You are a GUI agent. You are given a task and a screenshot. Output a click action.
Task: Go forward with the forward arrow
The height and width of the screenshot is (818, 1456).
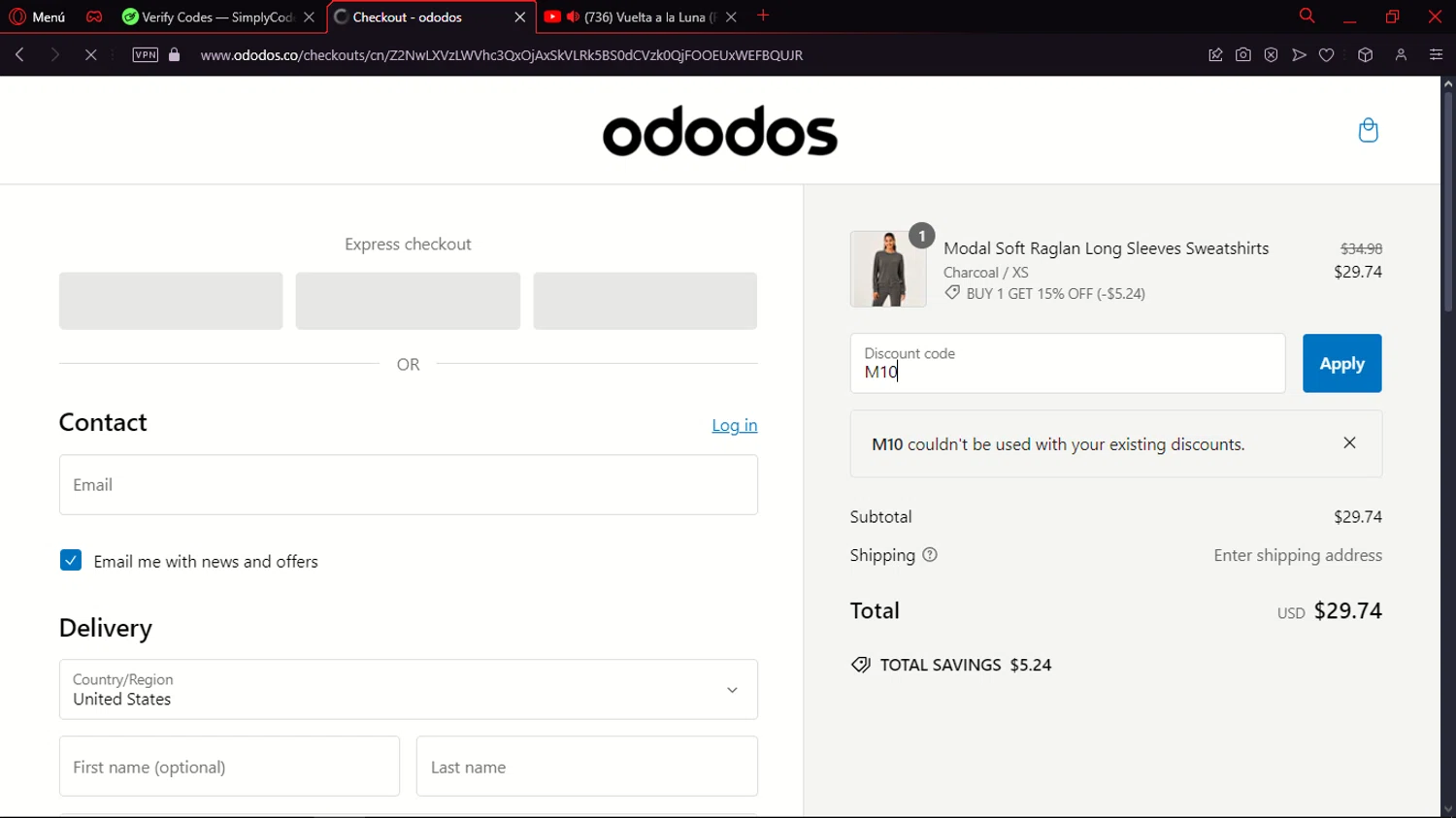pos(55,55)
